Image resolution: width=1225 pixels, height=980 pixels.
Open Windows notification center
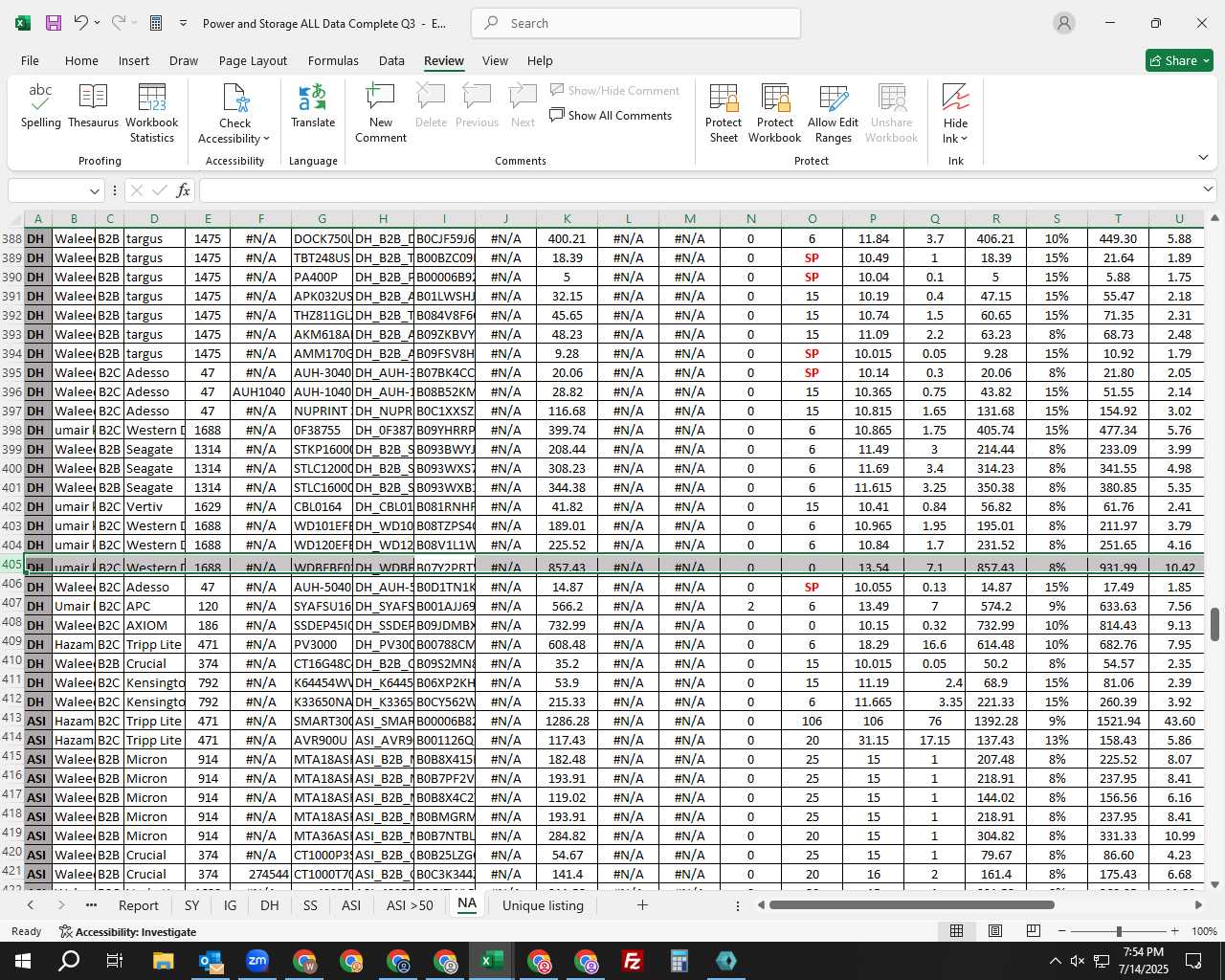click(x=1193, y=961)
